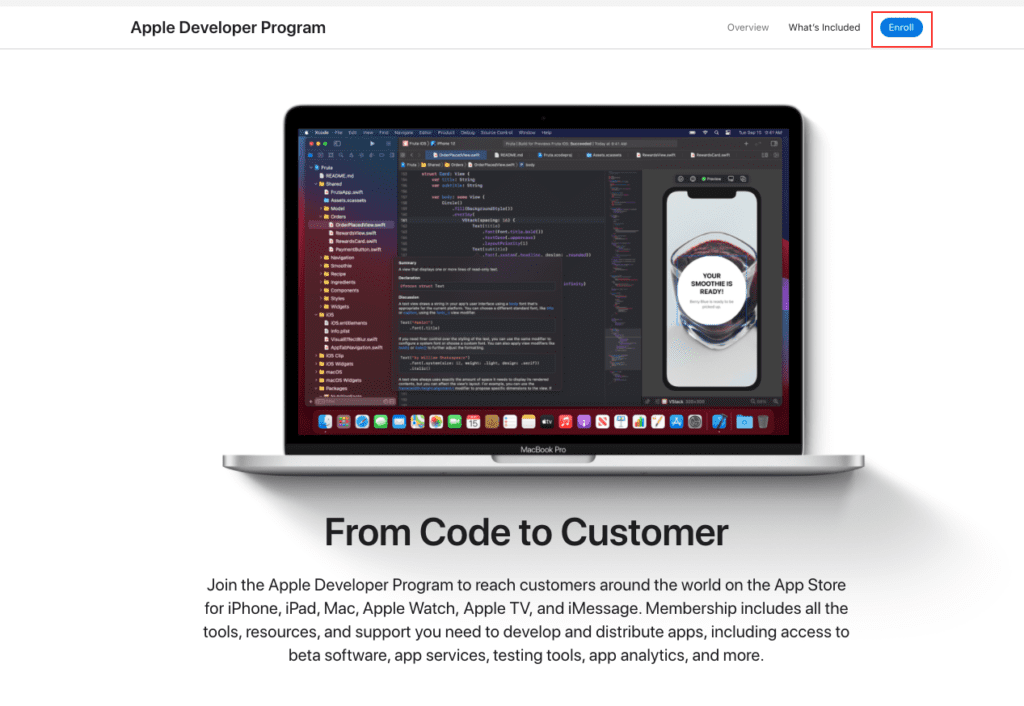The image size is (1024, 706).
Task: Launch the Music app in the Dock
Action: tap(565, 422)
